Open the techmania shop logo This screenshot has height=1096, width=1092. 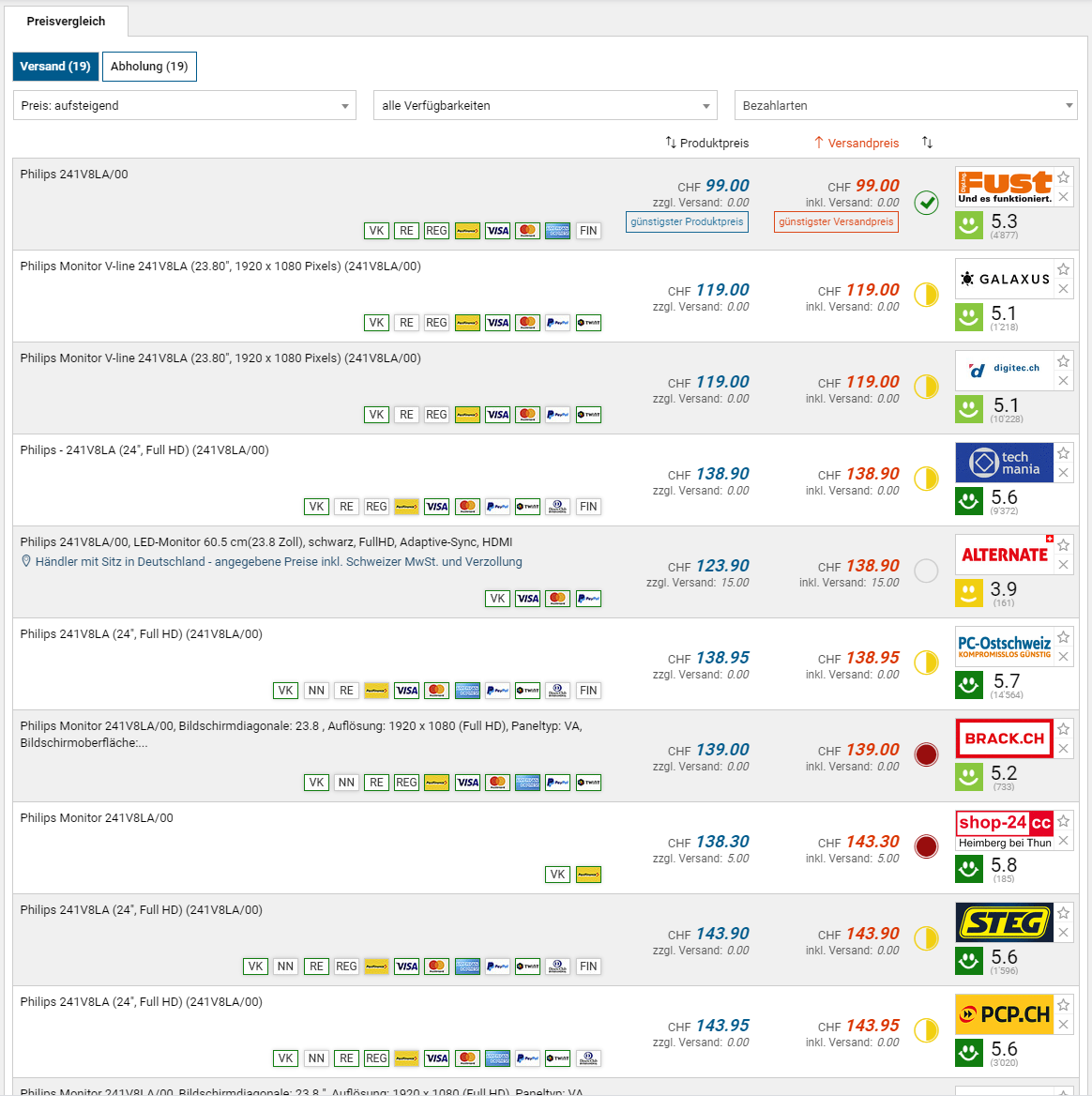(1004, 463)
